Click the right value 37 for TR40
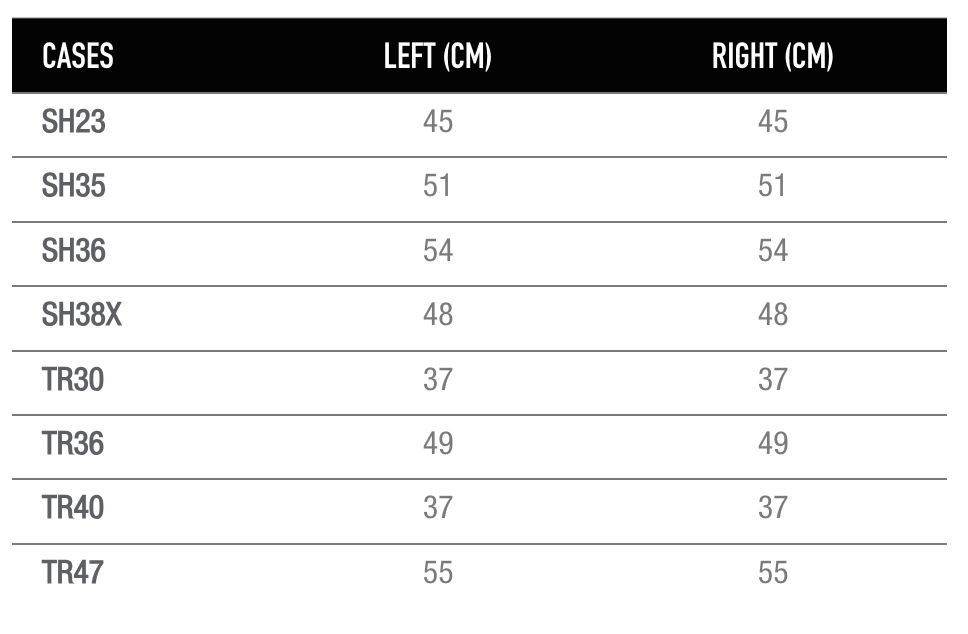The width and height of the screenshot is (968, 634). click(x=773, y=507)
